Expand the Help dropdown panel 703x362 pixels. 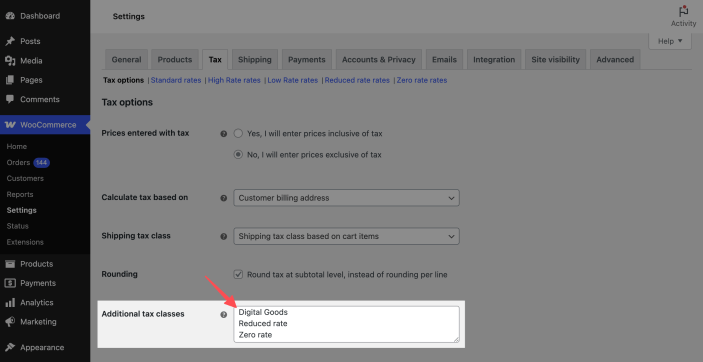[670, 41]
